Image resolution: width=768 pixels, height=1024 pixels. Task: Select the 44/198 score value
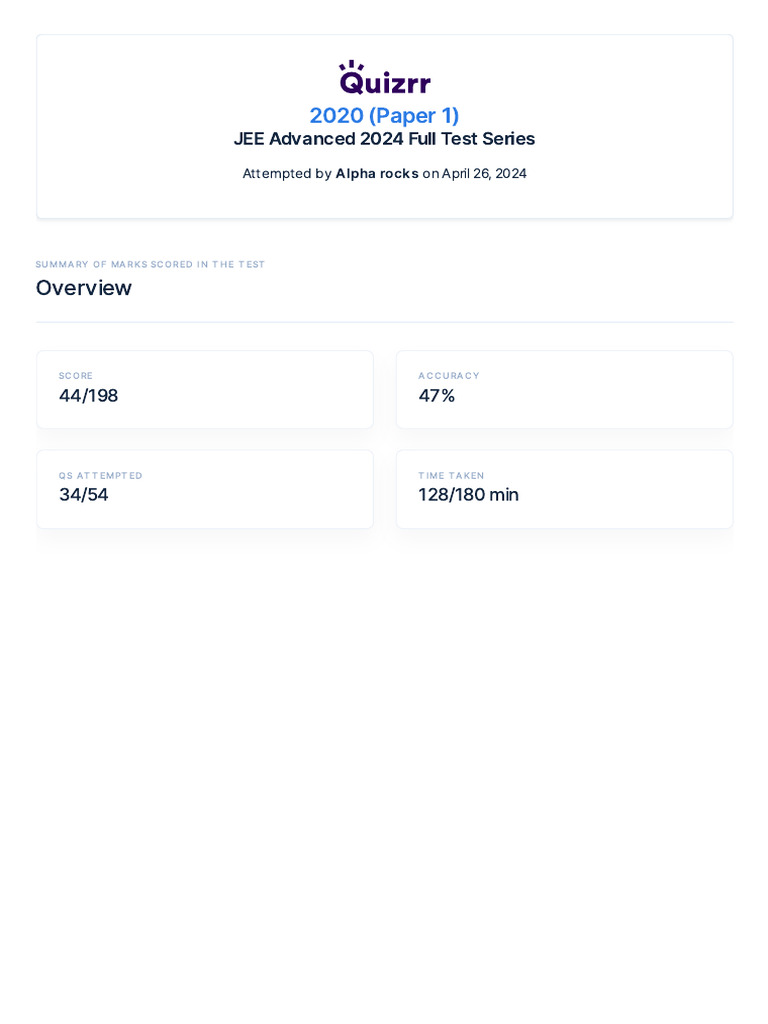pos(88,396)
